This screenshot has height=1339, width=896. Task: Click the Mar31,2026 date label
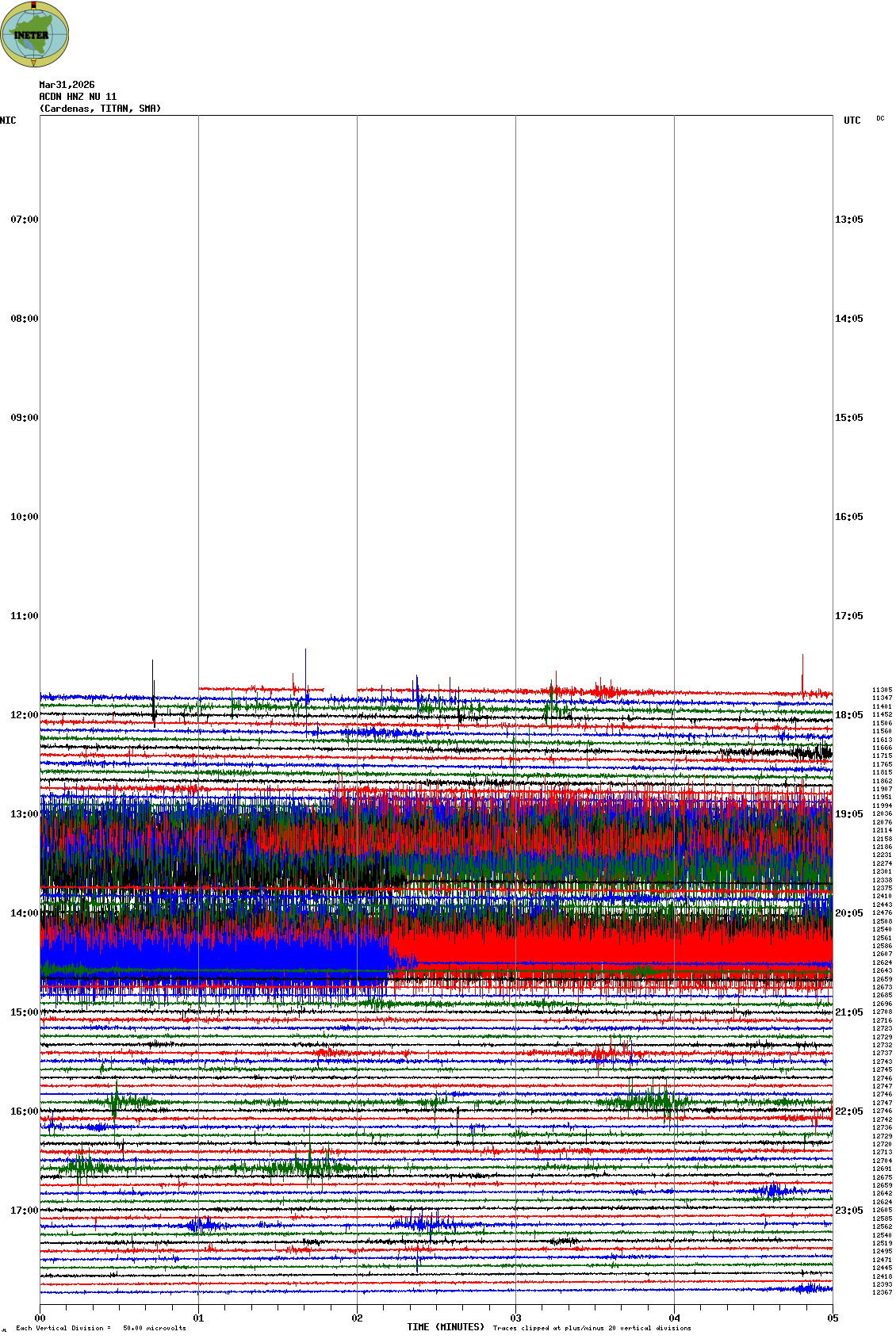click(x=67, y=85)
